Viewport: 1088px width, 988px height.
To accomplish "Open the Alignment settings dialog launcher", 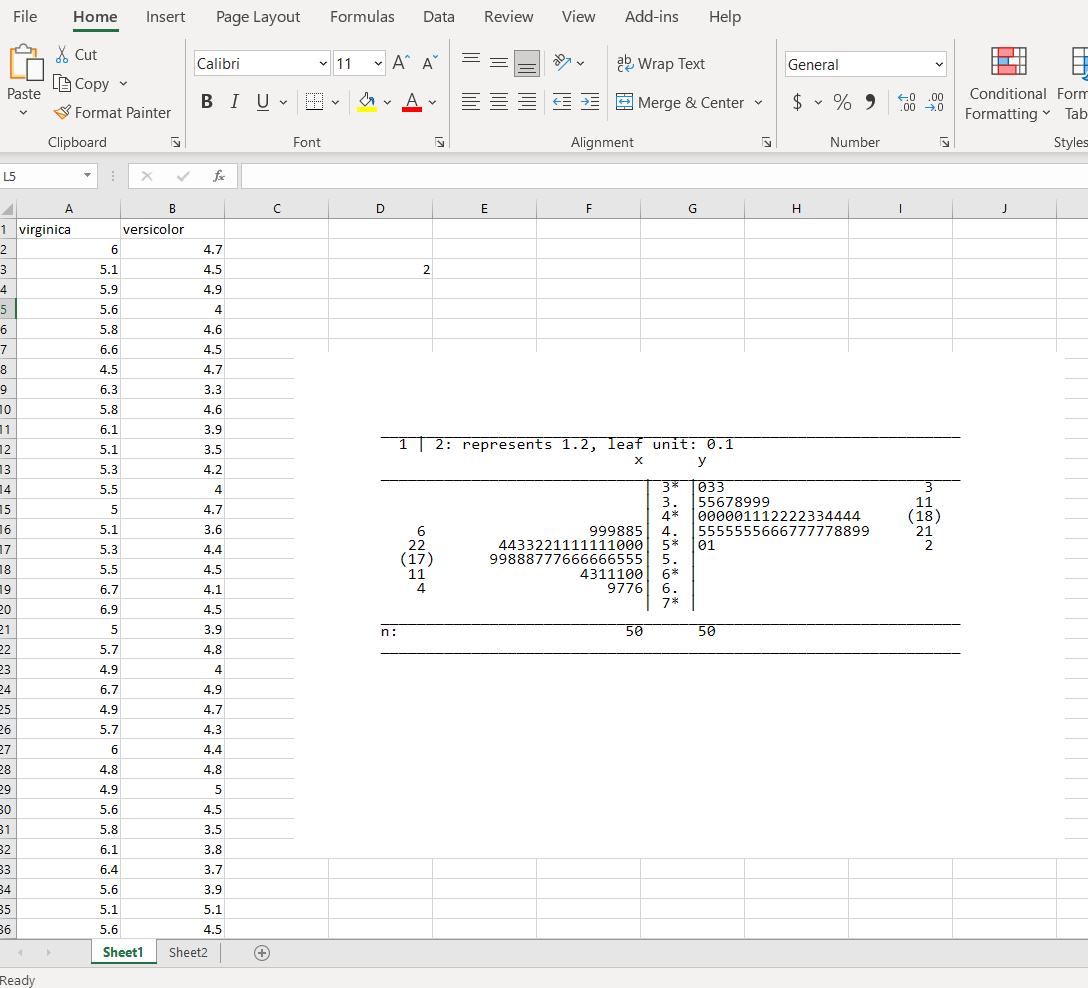I will [x=766, y=142].
